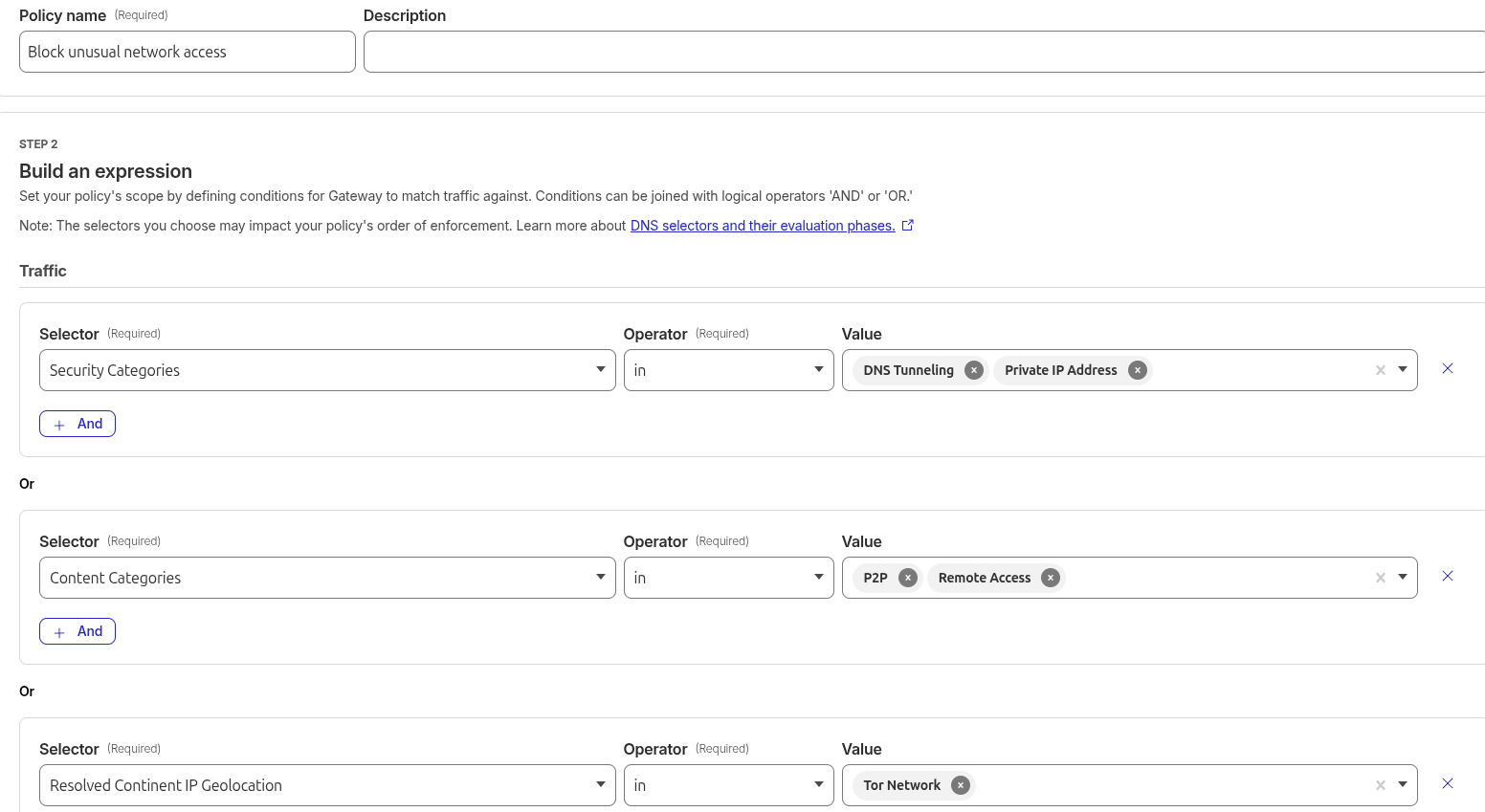This screenshot has width=1485, height=812.
Task: Remove the Remote Access value chip
Action: 1051,578
